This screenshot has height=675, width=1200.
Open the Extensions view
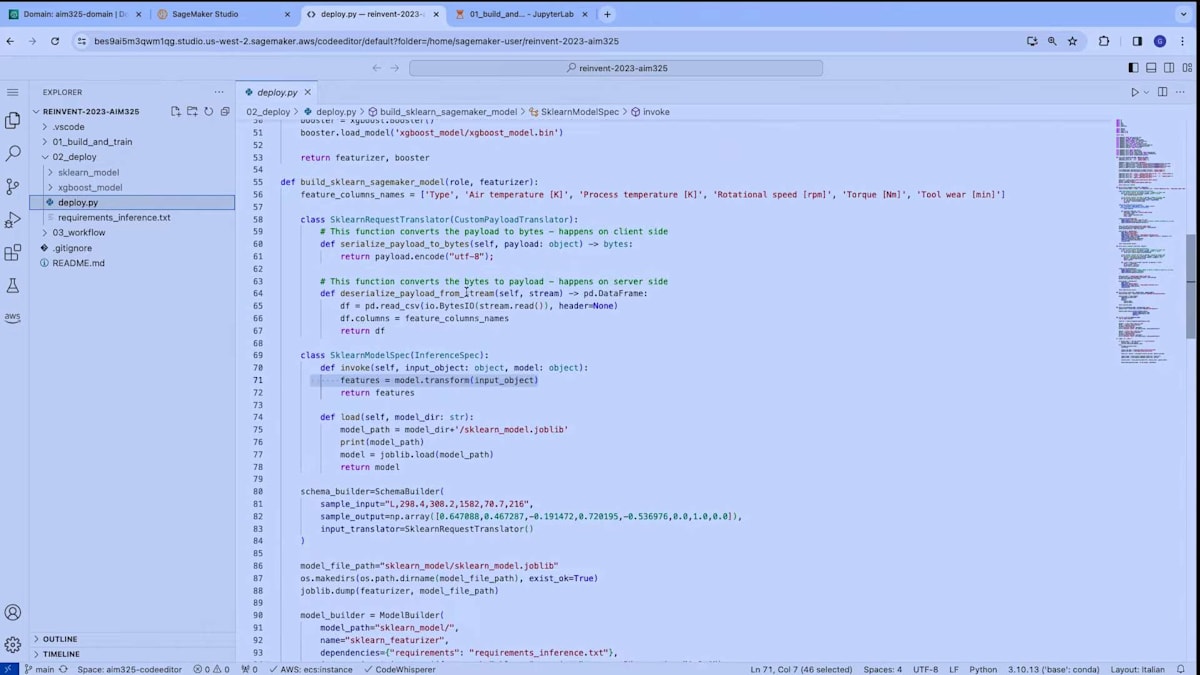pos(13,253)
